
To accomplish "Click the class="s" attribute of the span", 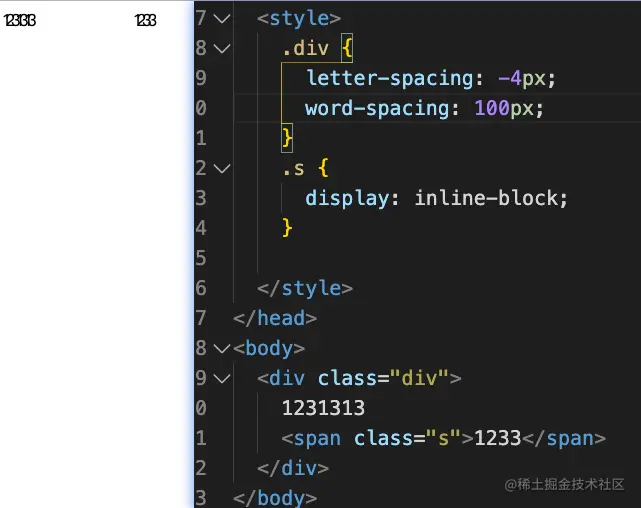I will pos(407,438).
